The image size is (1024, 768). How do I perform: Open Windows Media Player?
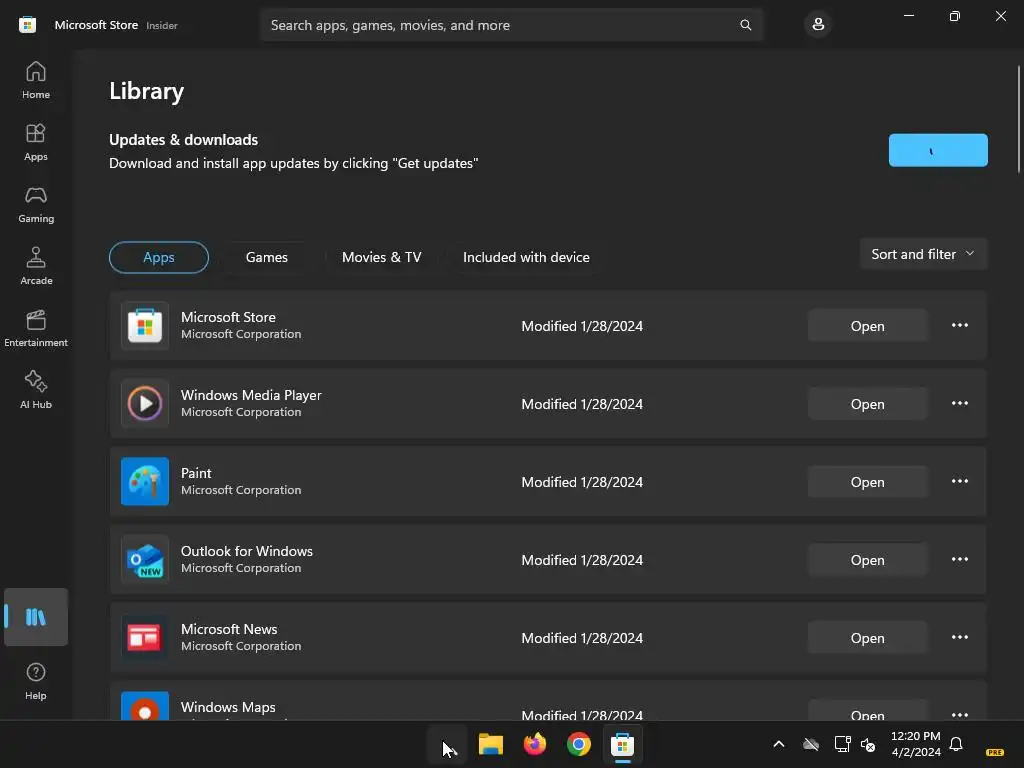[867, 404]
